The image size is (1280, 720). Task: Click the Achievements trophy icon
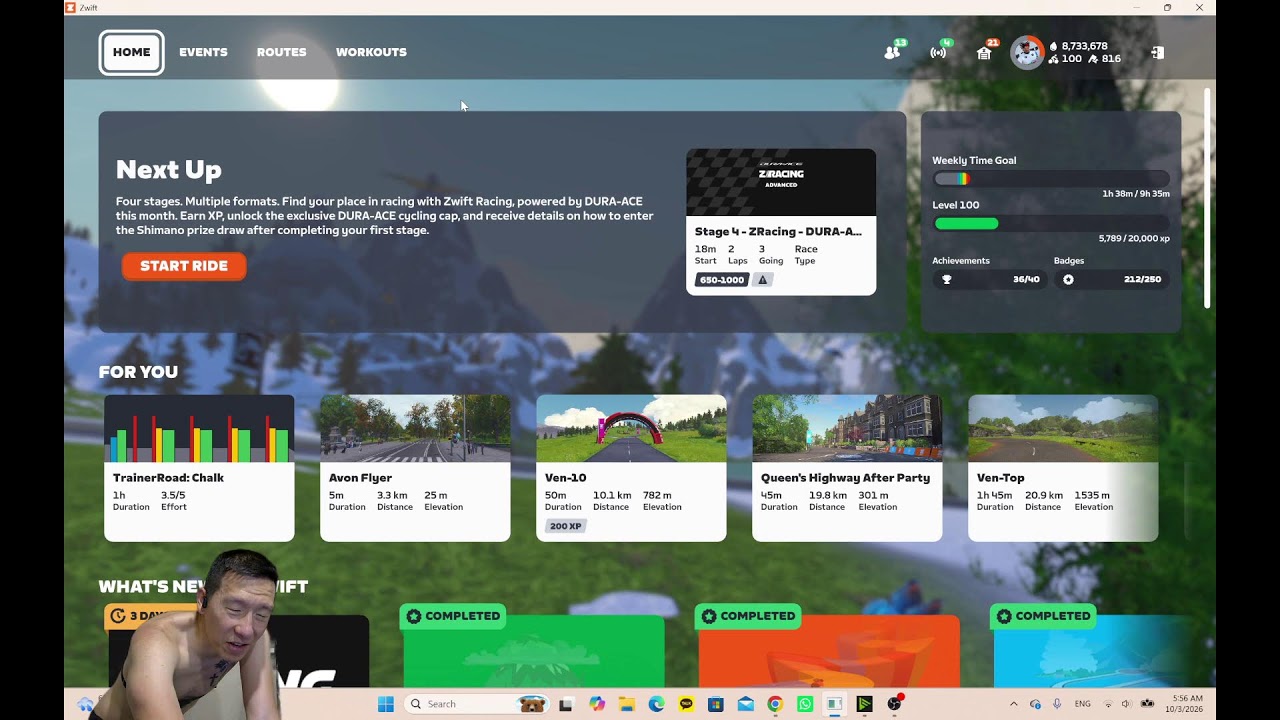947,279
